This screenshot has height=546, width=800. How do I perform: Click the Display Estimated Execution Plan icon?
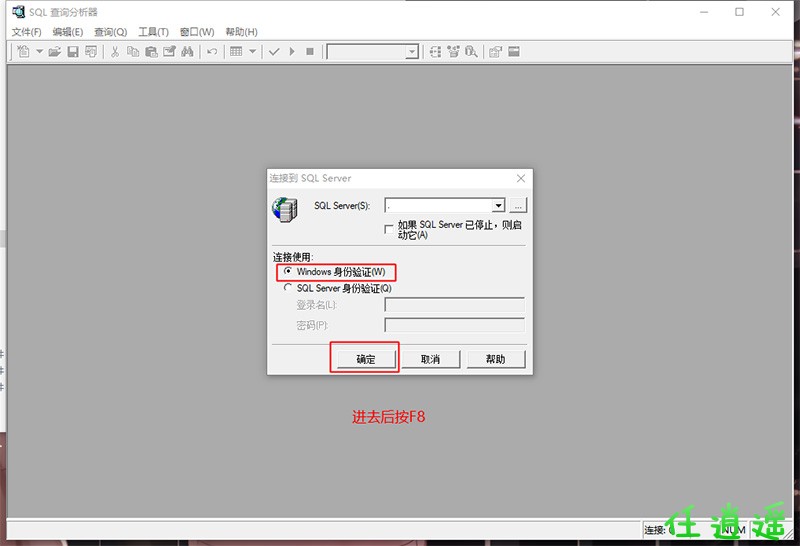[x=435, y=52]
